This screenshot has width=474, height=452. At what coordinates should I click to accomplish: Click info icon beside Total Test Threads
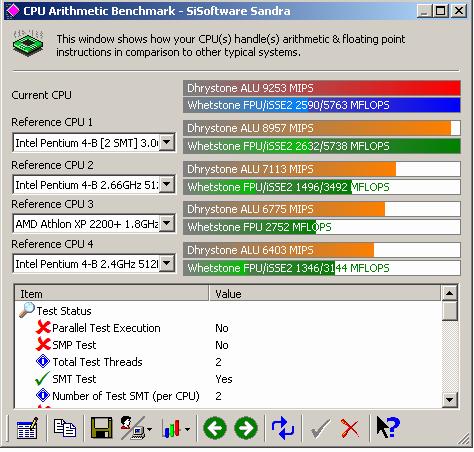[x=43, y=361]
